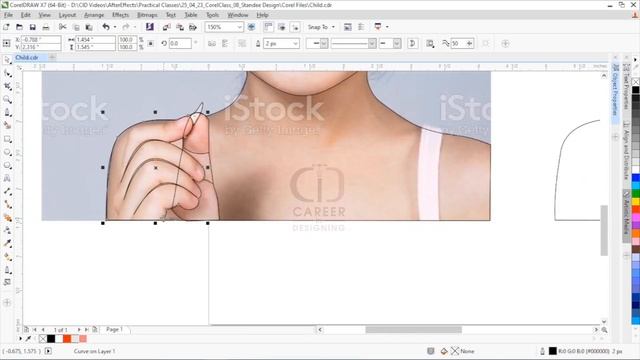
Task: Select the Text tool in the toolbox
Action: pos(7,178)
